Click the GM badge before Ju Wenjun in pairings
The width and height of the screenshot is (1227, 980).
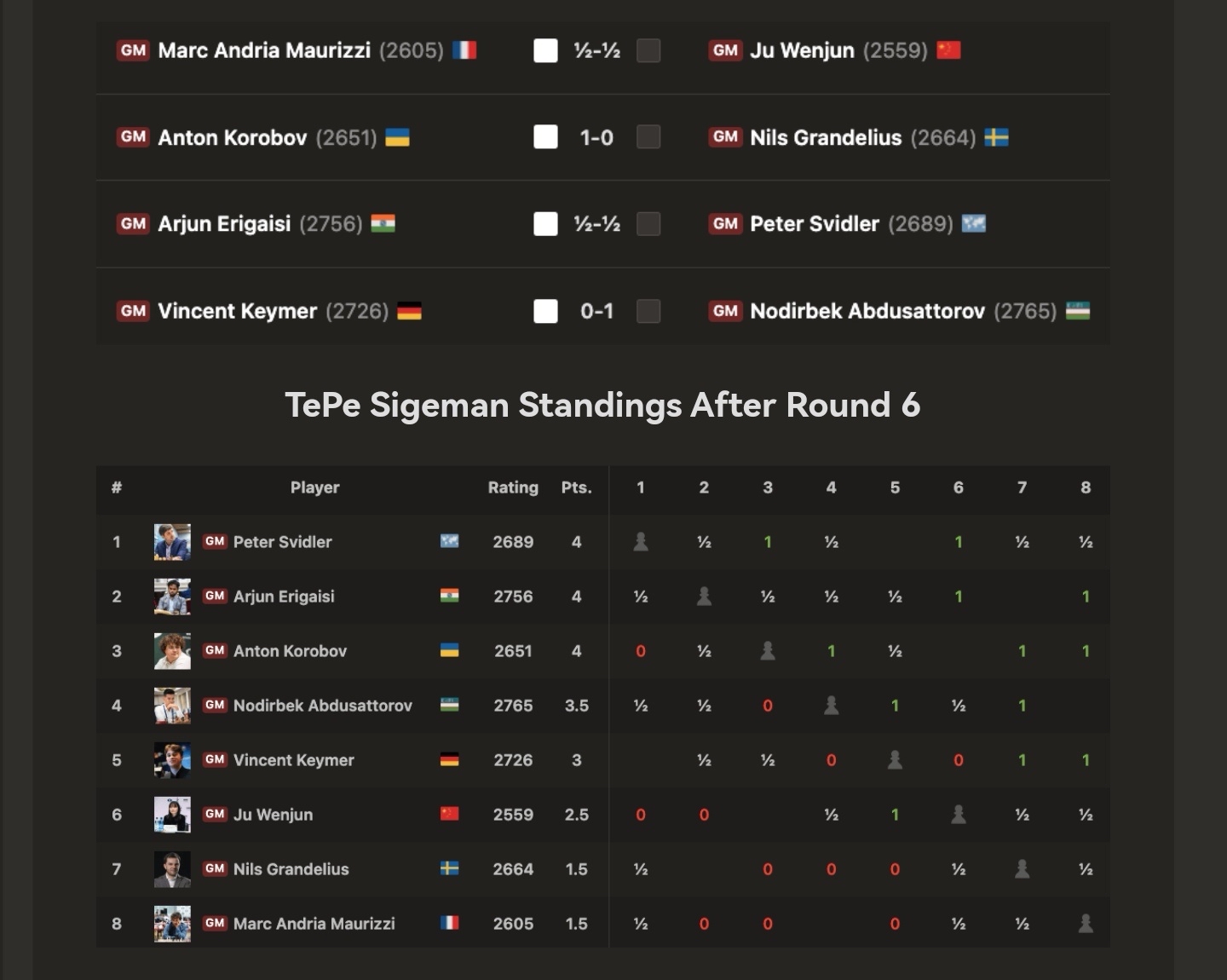pyautogui.click(x=725, y=50)
